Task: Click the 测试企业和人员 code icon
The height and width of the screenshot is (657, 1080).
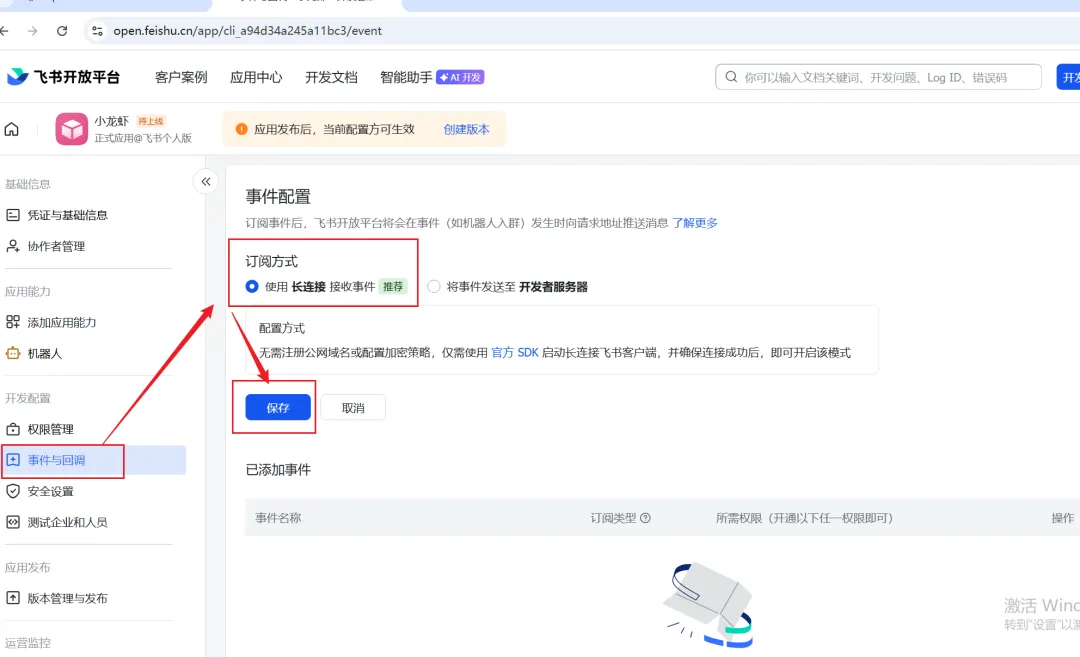Action: coord(13,522)
